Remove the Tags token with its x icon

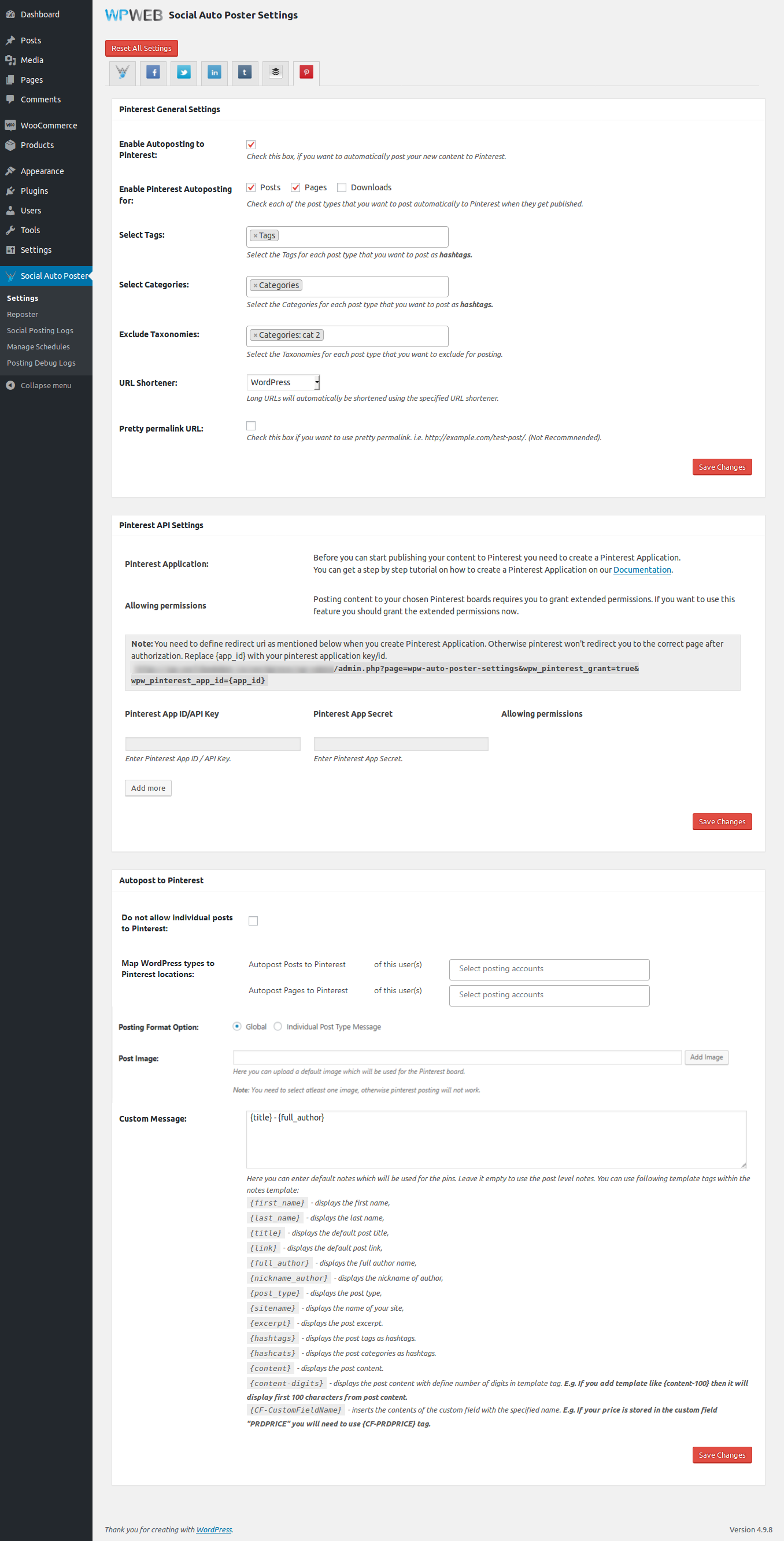click(256, 235)
